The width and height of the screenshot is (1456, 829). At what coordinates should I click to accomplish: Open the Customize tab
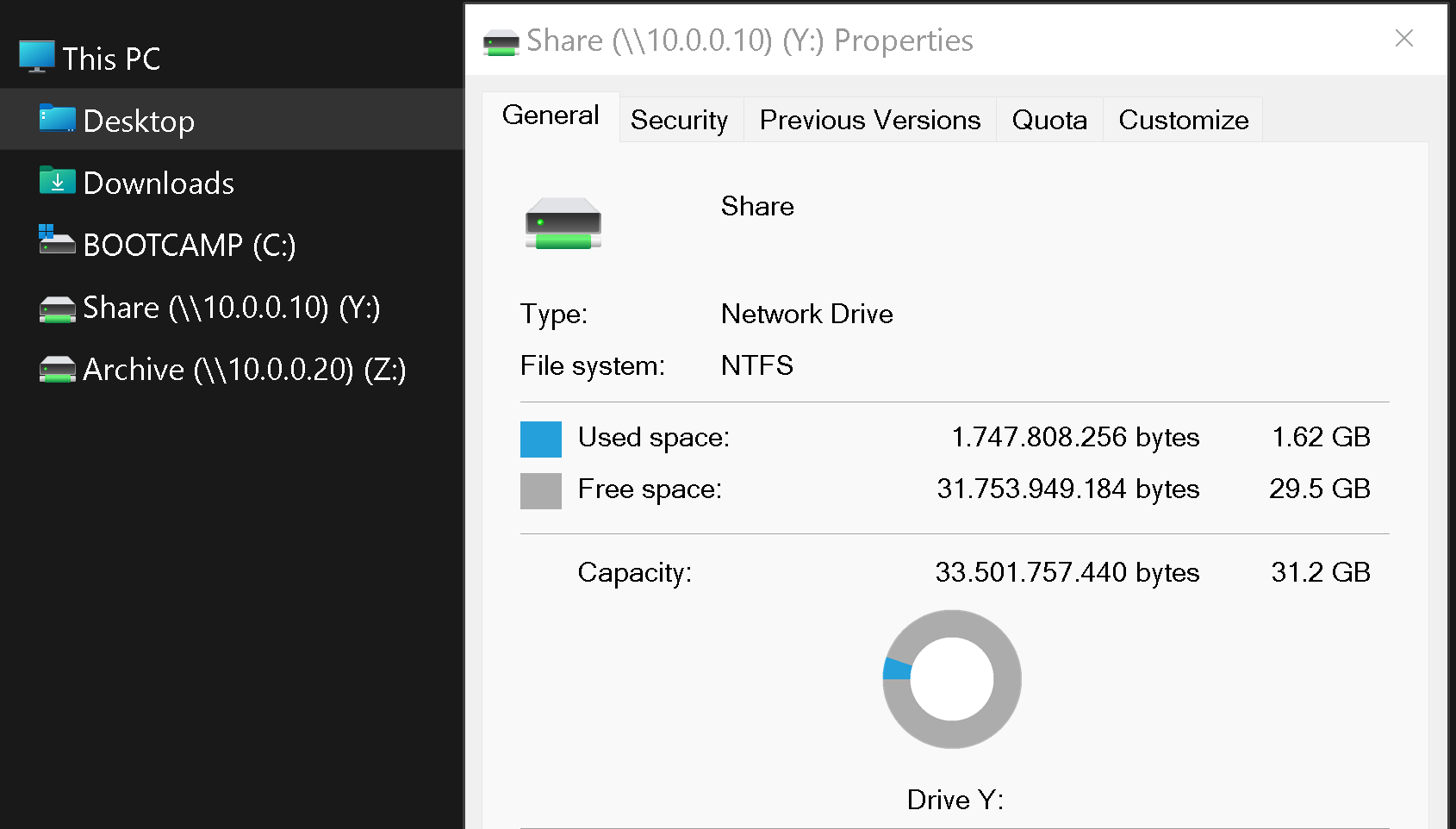tap(1184, 120)
